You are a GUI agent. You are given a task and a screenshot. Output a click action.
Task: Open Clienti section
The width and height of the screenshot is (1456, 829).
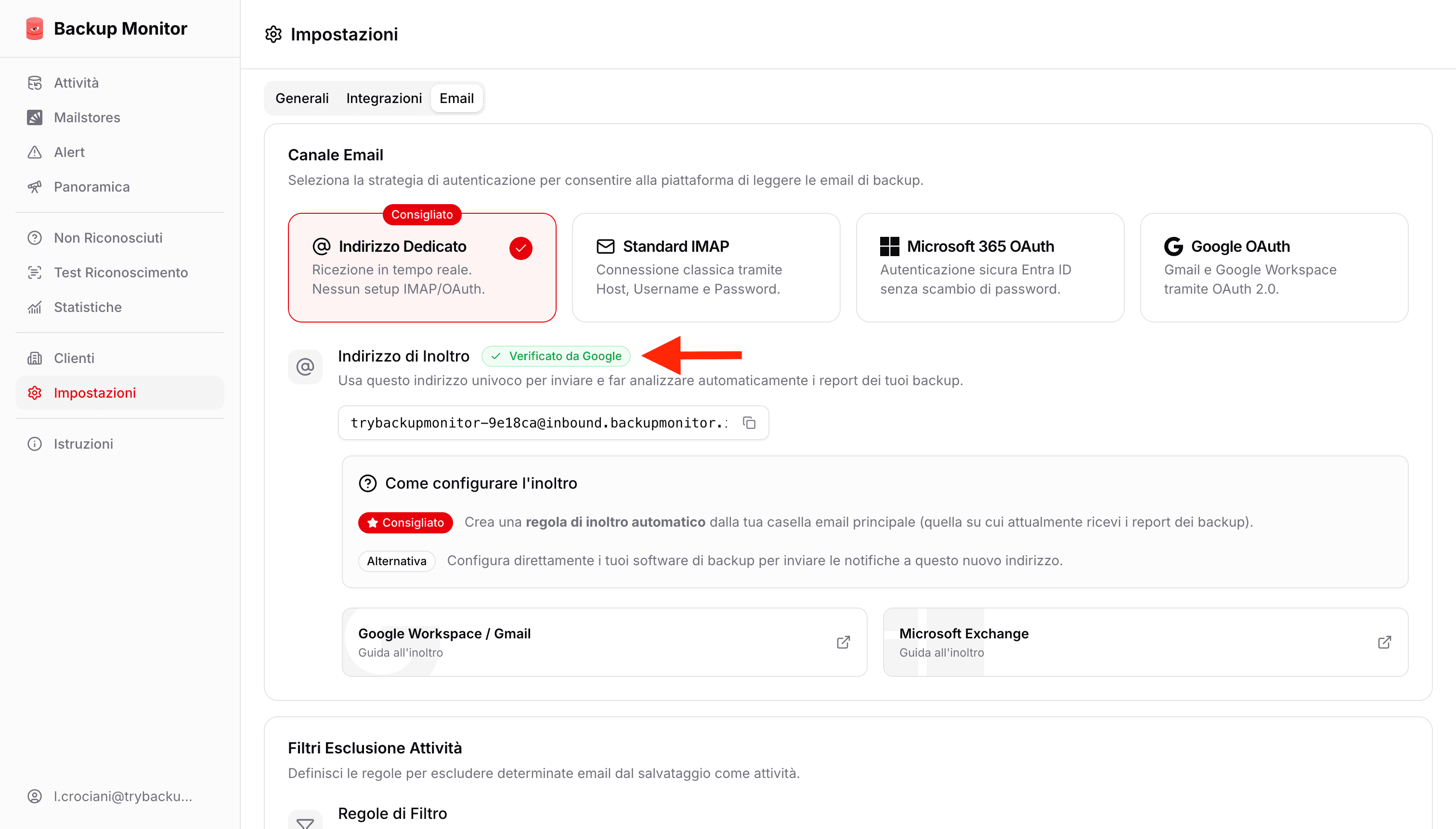coord(74,358)
